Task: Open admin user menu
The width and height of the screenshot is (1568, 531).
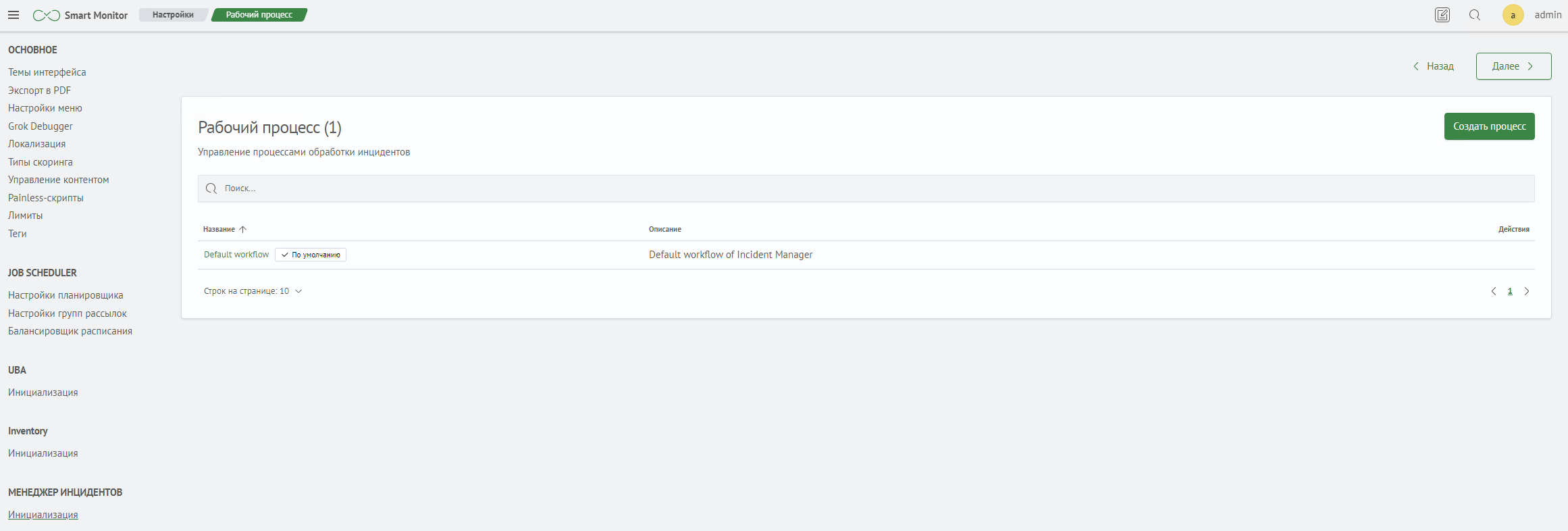Action: click(x=1548, y=15)
